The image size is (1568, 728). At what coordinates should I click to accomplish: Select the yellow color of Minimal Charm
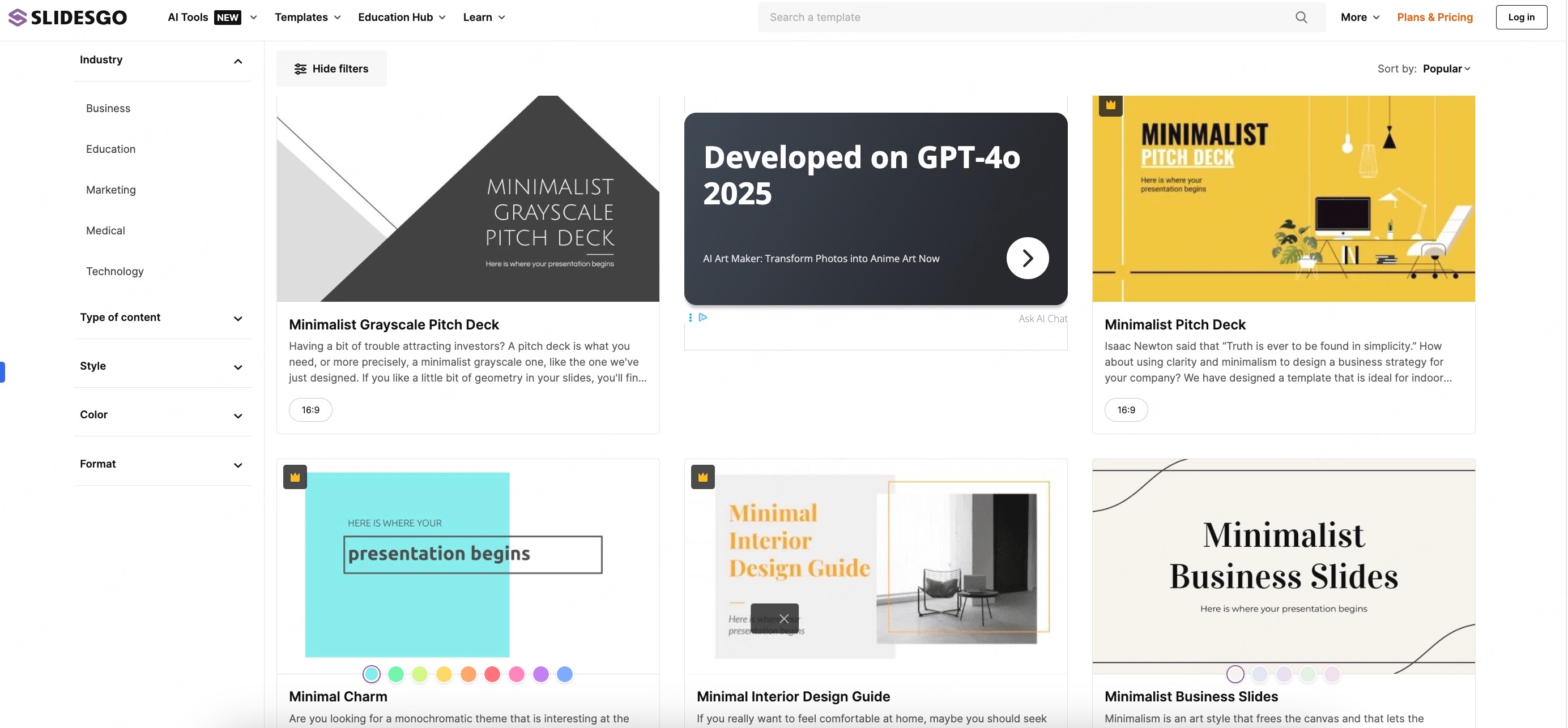444,674
